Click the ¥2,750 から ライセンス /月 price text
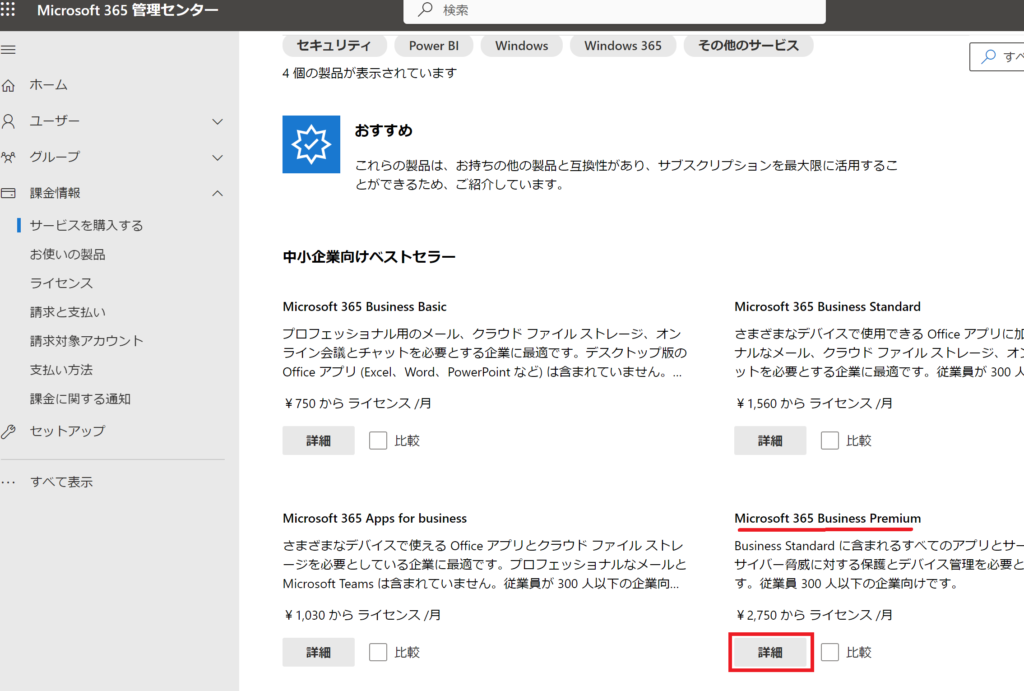The height and width of the screenshot is (691, 1024). click(814, 615)
